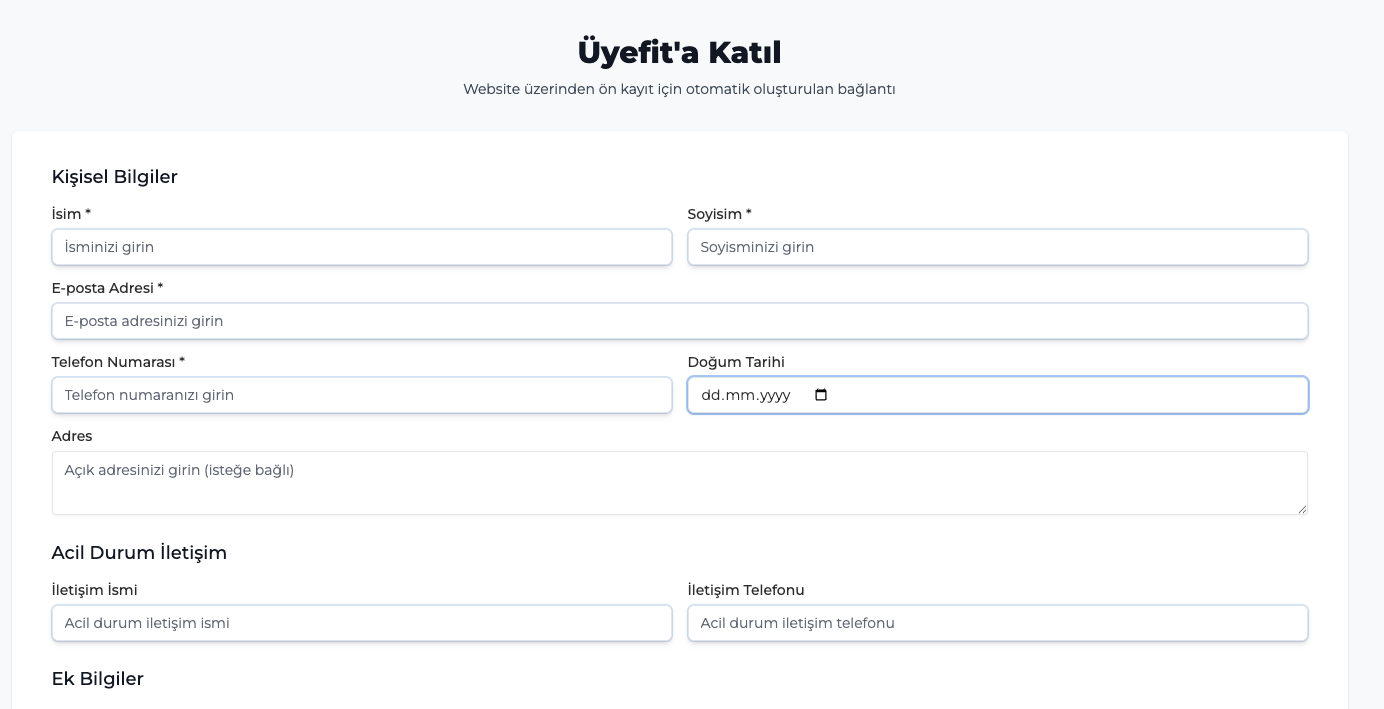This screenshot has height=709, width=1384.
Task: Click the İletişim Telefonu input
Action: tap(997, 623)
